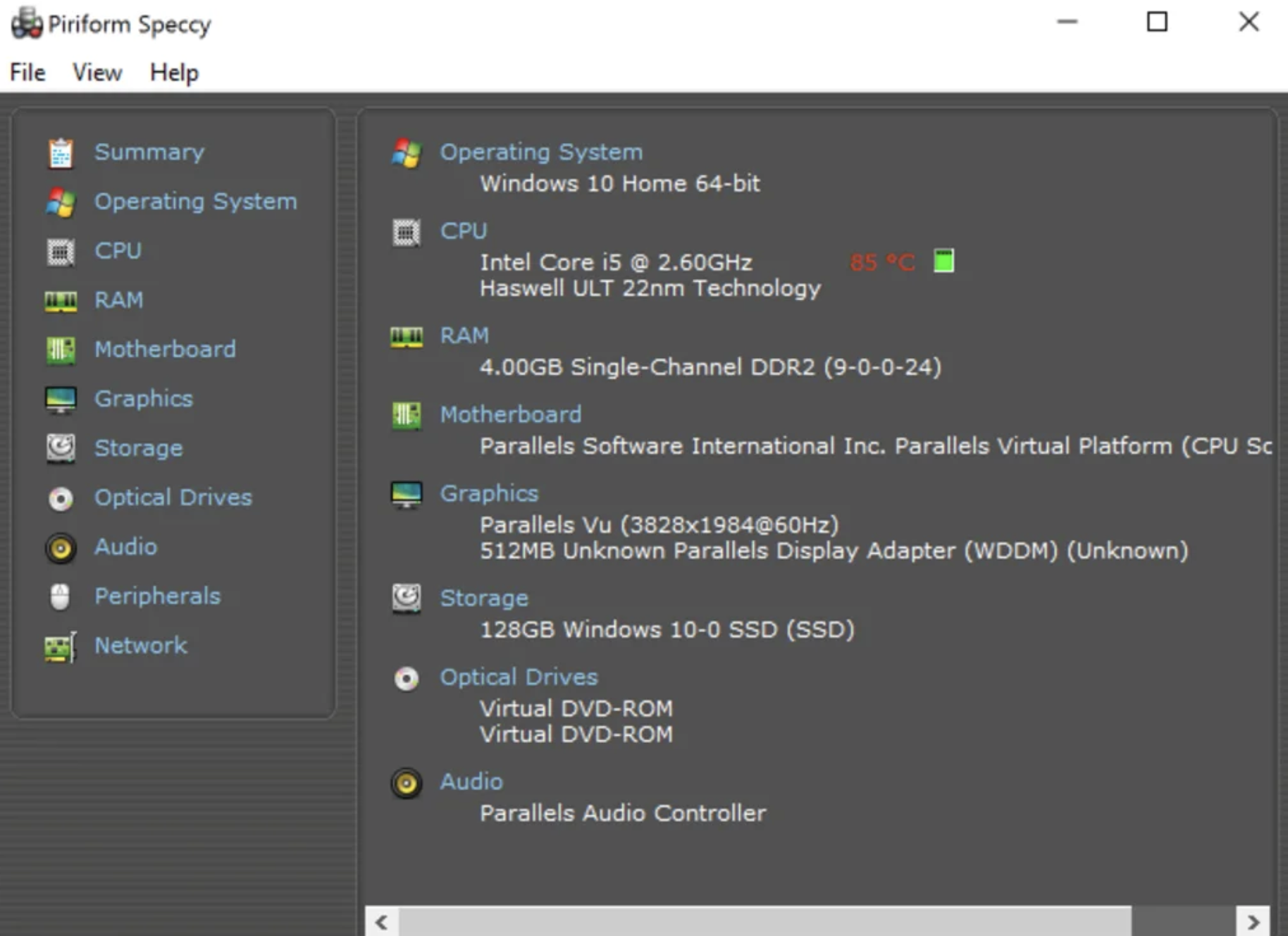Open the File menu
This screenshot has width=1288, height=936.
27,72
